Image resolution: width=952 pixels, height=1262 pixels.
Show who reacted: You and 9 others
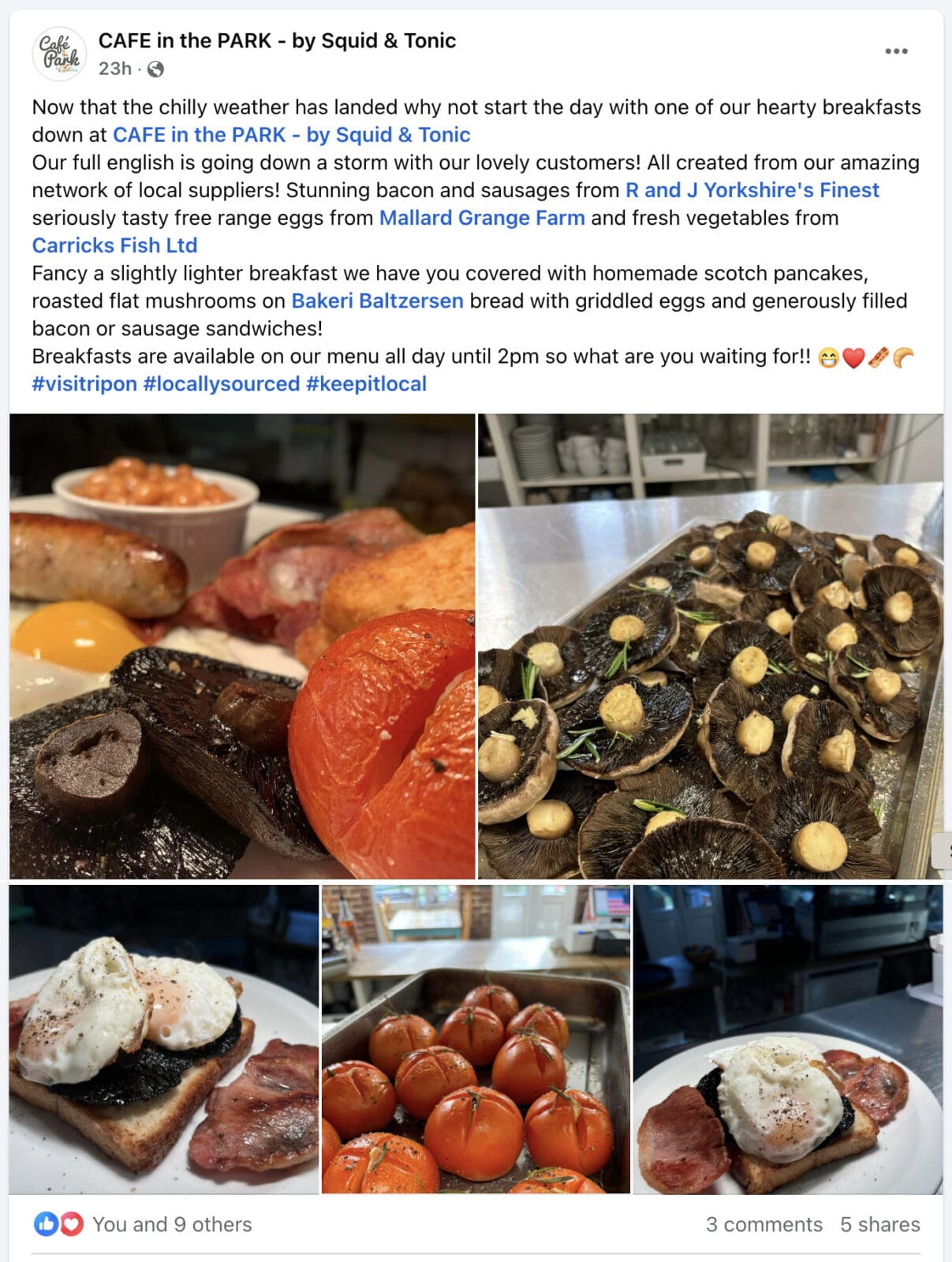tap(172, 1224)
